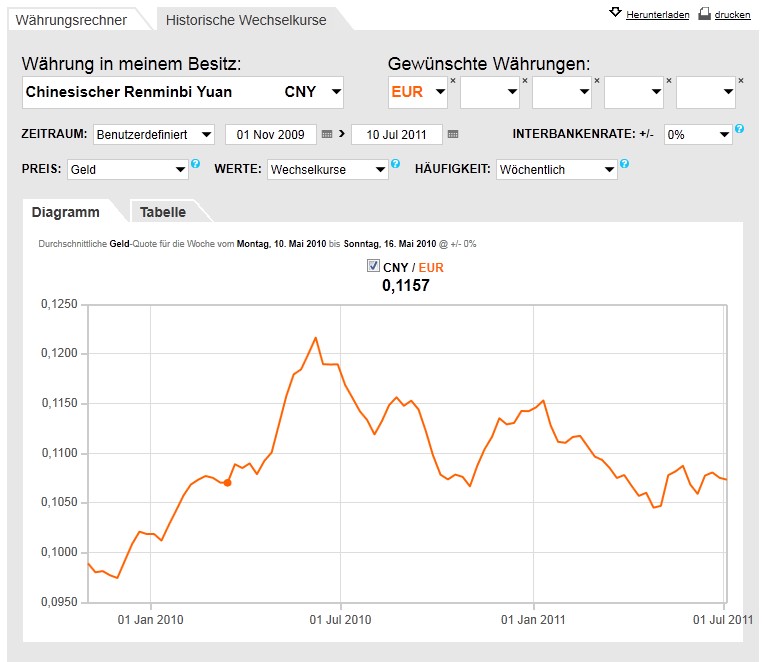Click the help icon beside HÄUFIGKEIT dropdown
Viewport: 762px width, 662px height.
coord(624,164)
